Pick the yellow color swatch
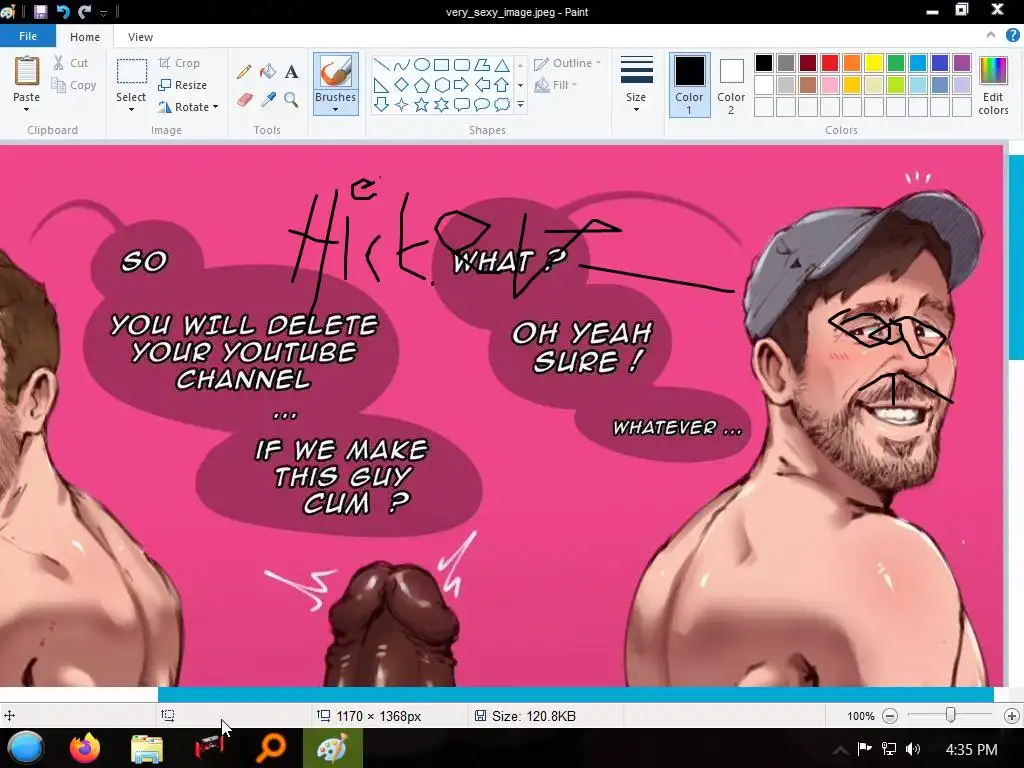 874,63
